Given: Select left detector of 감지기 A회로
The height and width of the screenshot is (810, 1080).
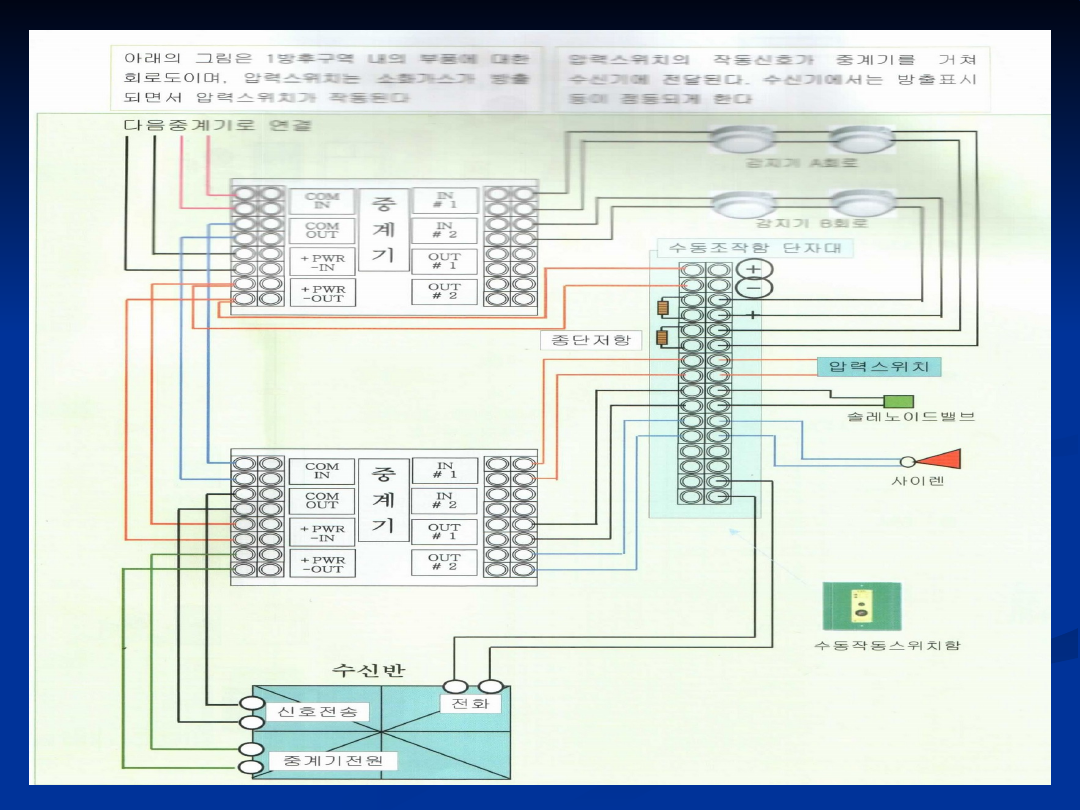Looking at the screenshot, I should point(741,140).
